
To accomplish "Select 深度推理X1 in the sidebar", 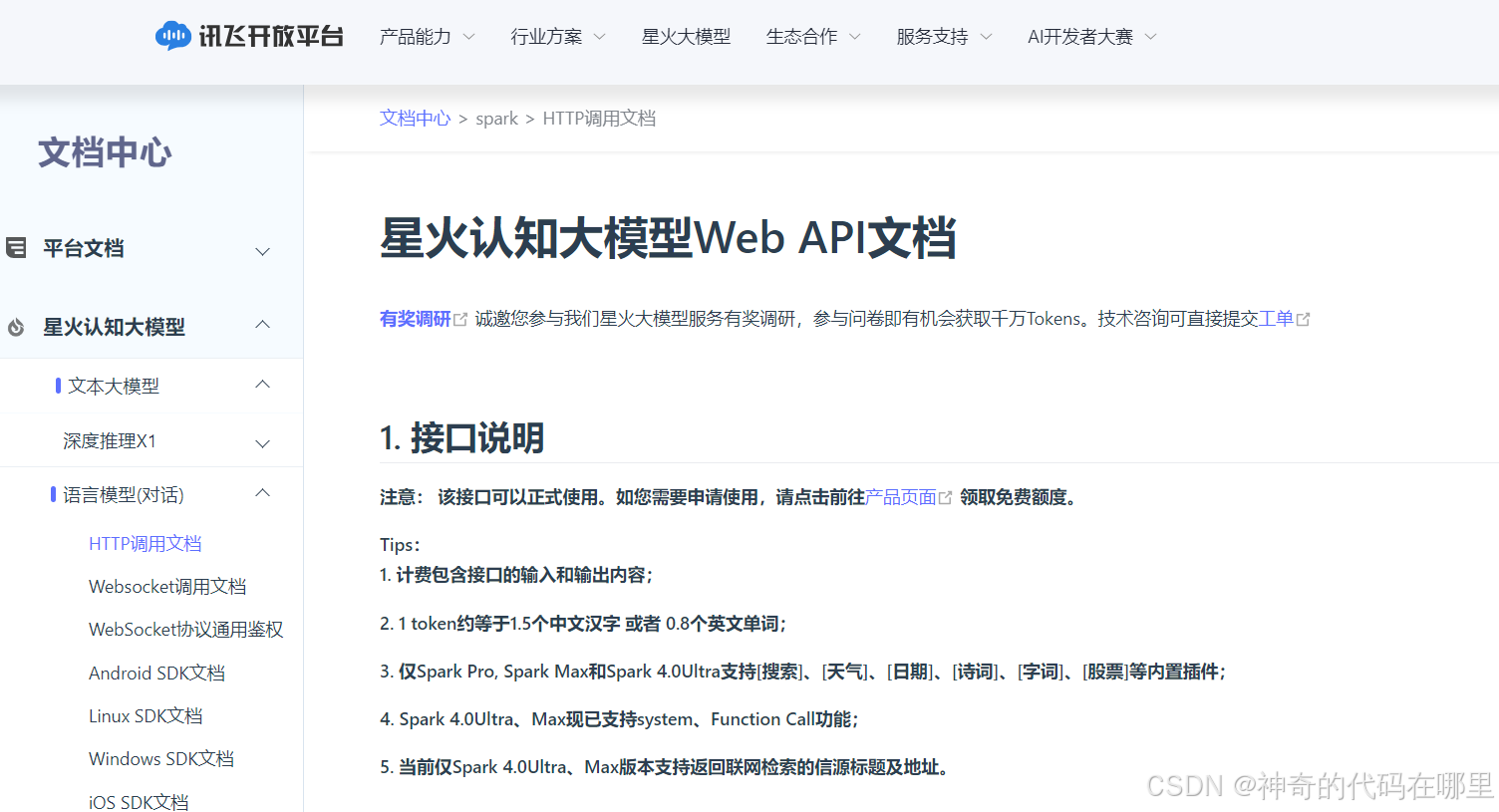I will point(110,440).
